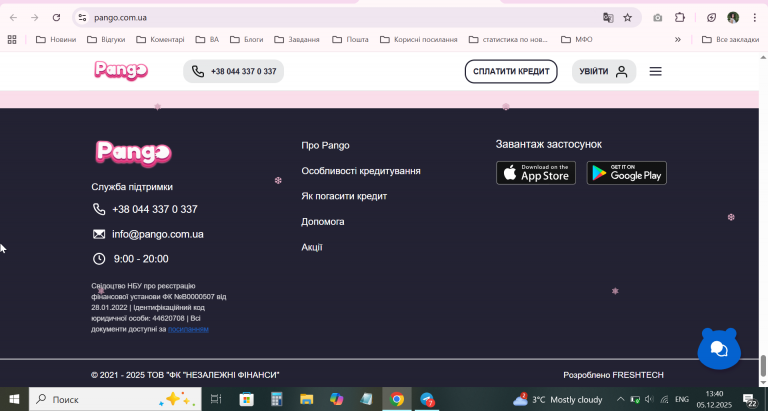Click the taskbar Поиск search box
Image resolution: width=768 pixels, height=411 pixels.
(x=115, y=399)
